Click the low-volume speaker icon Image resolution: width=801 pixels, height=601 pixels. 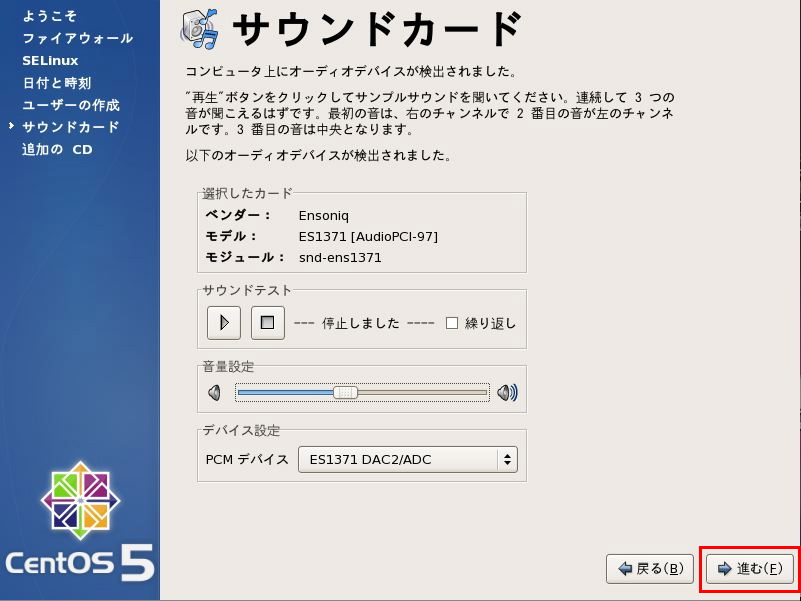(215, 392)
